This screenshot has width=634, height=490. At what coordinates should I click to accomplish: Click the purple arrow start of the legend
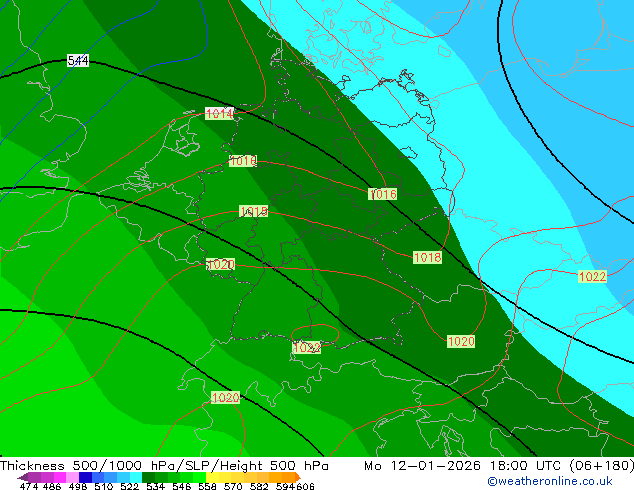pos(23,477)
